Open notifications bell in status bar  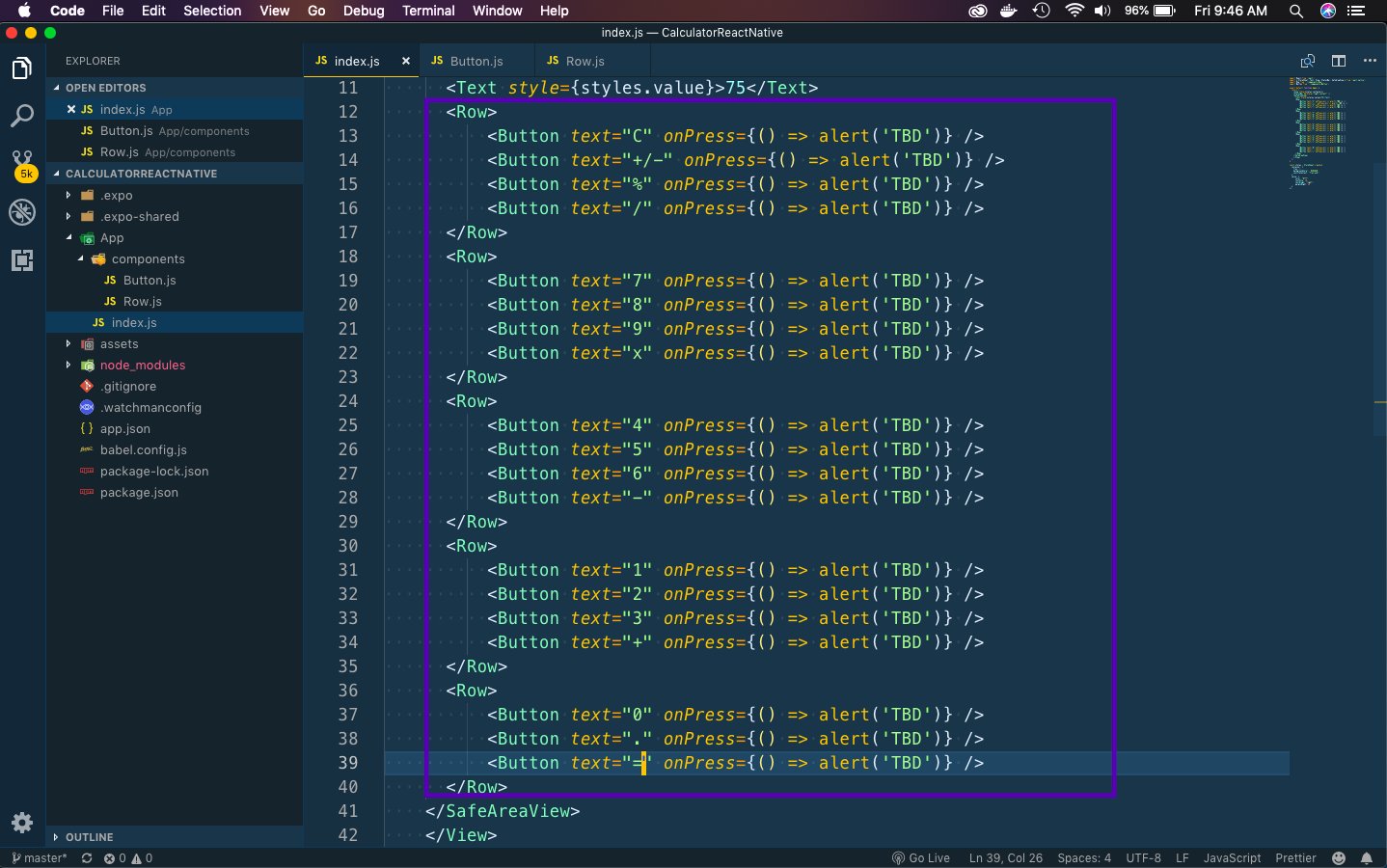coord(1367,858)
